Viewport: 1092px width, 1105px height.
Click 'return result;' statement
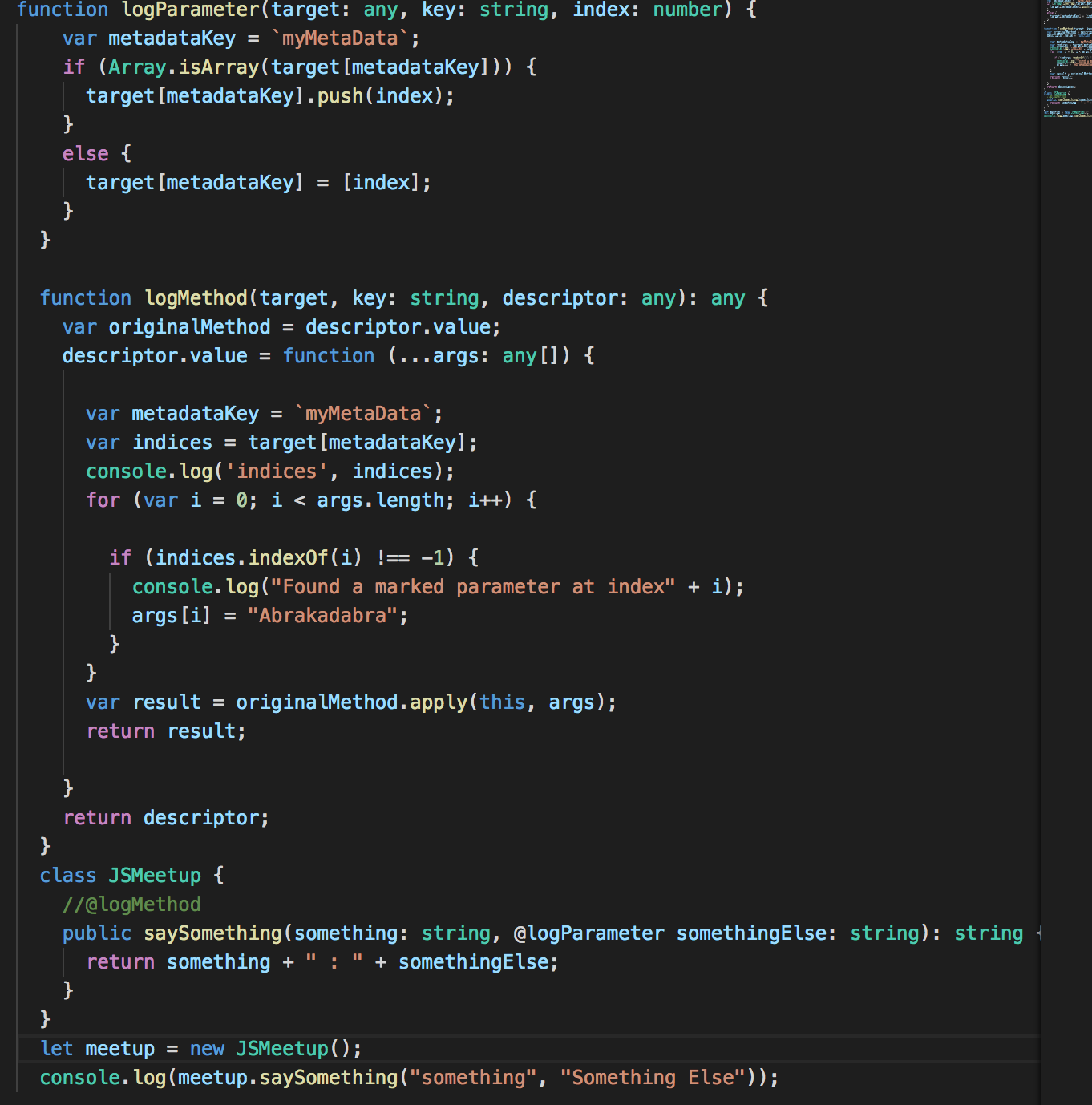[x=166, y=731]
